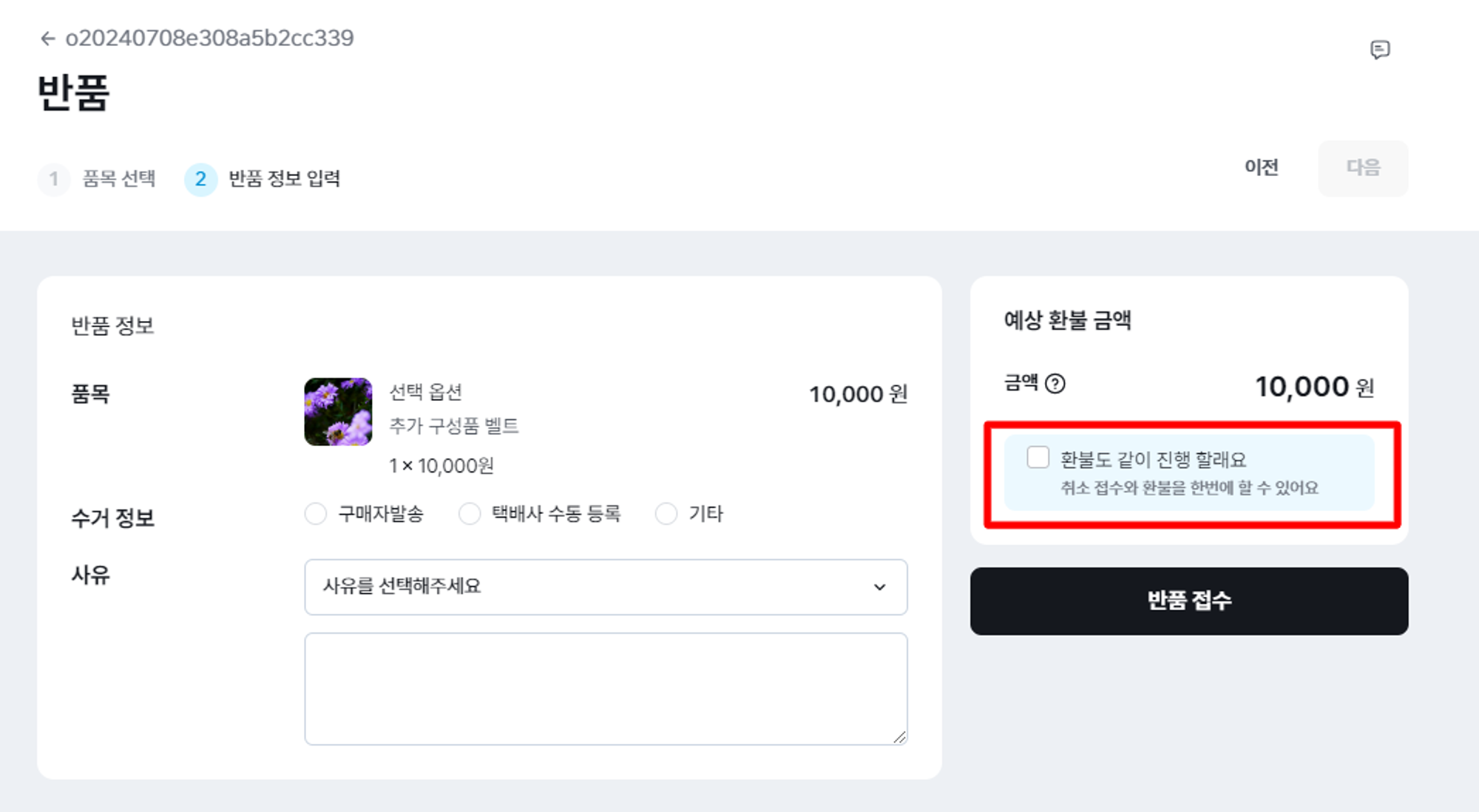Click the chevron in the 사유 dropdown
This screenshot has height=812, width=1479.
coord(879,587)
